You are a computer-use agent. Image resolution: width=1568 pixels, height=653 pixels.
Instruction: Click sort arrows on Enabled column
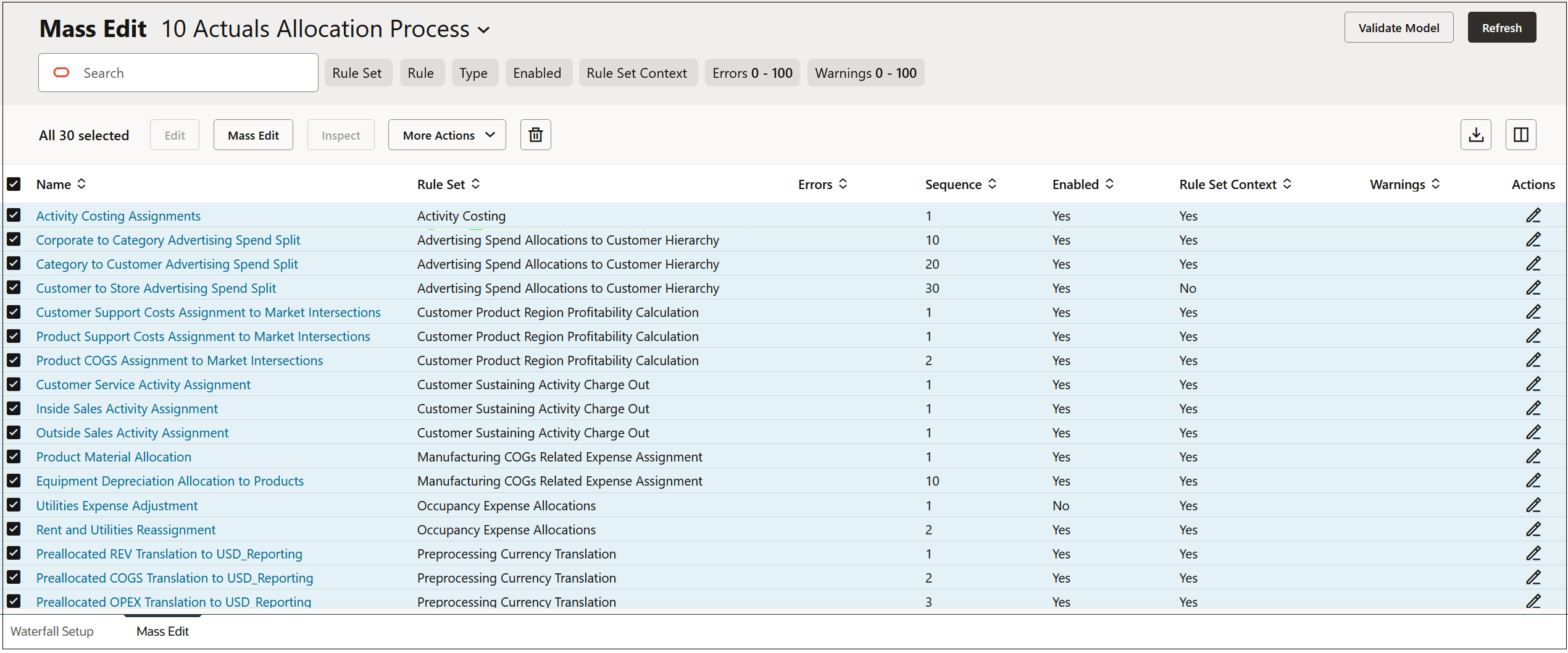pyautogui.click(x=1109, y=184)
